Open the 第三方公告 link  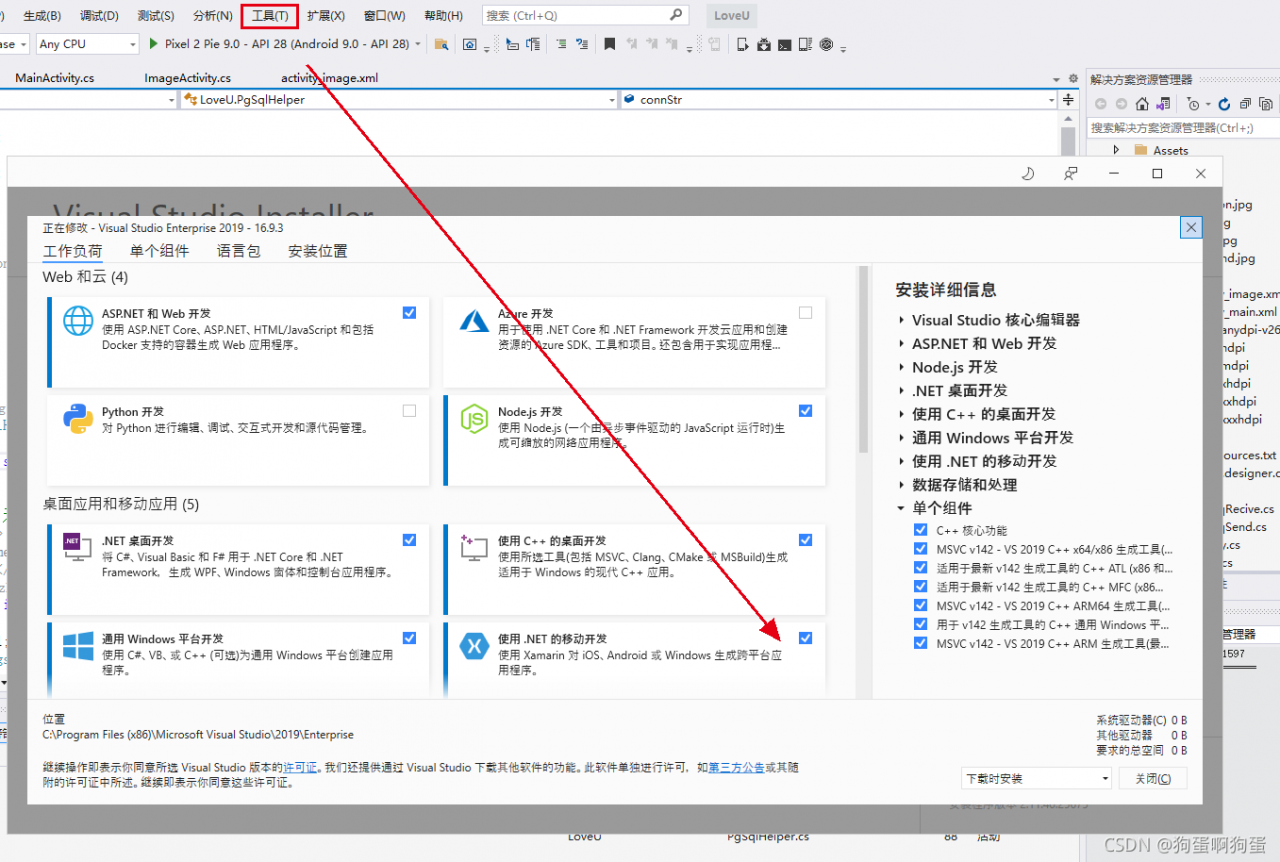coord(736,767)
